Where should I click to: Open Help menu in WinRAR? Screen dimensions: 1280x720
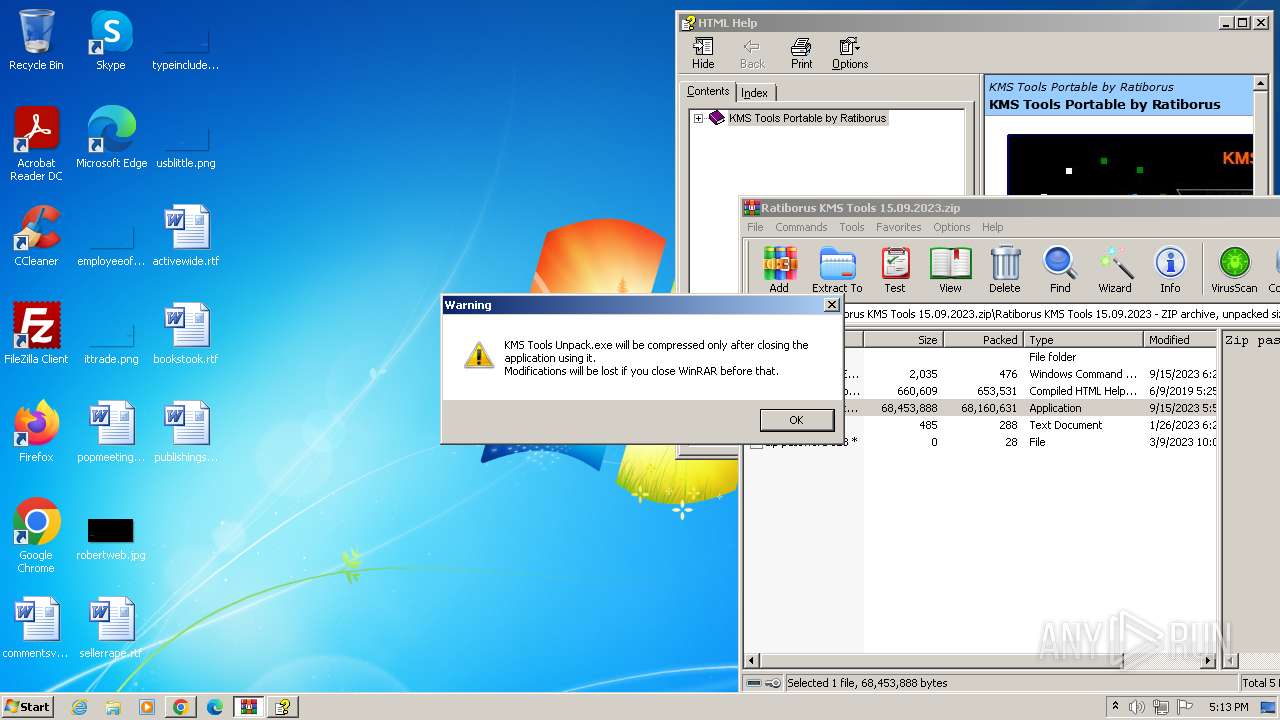coord(992,227)
